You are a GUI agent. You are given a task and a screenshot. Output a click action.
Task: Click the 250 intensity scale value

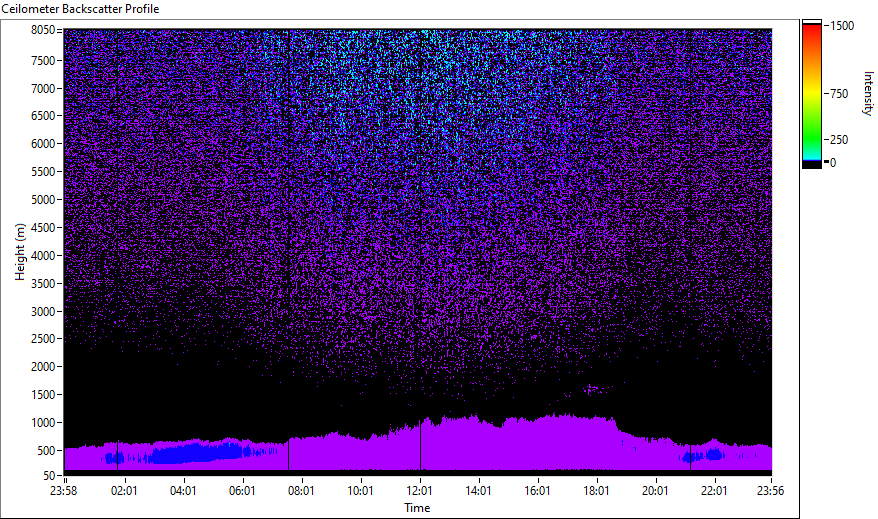[839, 140]
